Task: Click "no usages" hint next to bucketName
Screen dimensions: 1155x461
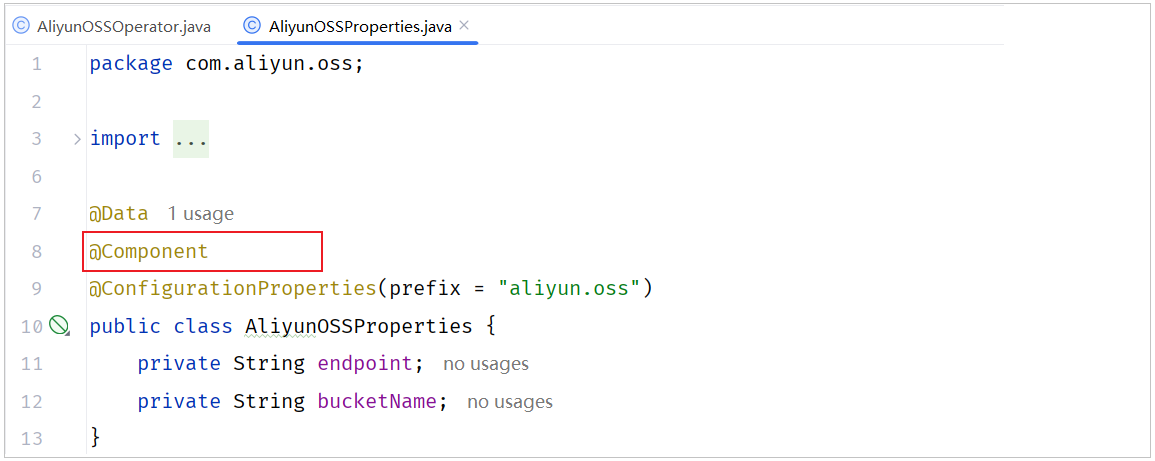Action: 509,402
